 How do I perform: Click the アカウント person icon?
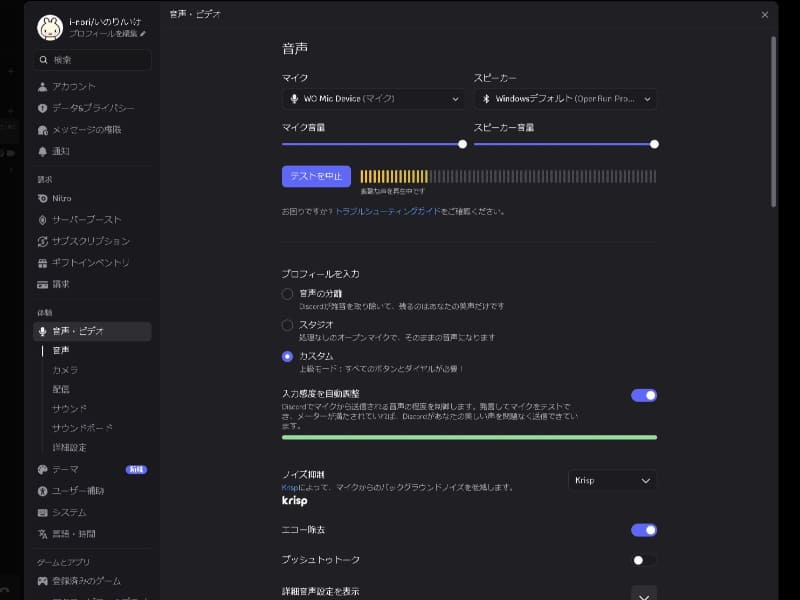[x=42, y=87]
